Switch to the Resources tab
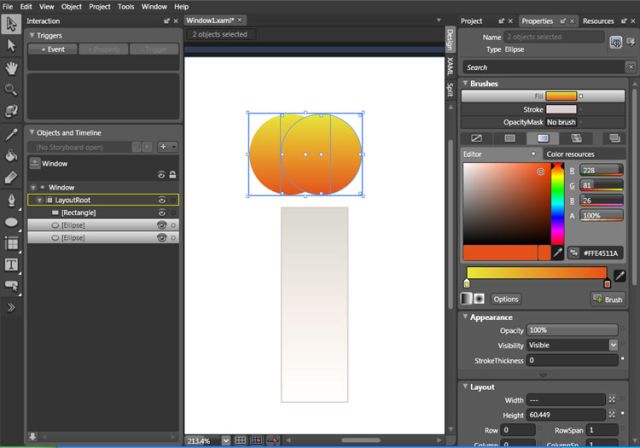This screenshot has height=448, width=640. pyautogui.click(x=598, y=20)
